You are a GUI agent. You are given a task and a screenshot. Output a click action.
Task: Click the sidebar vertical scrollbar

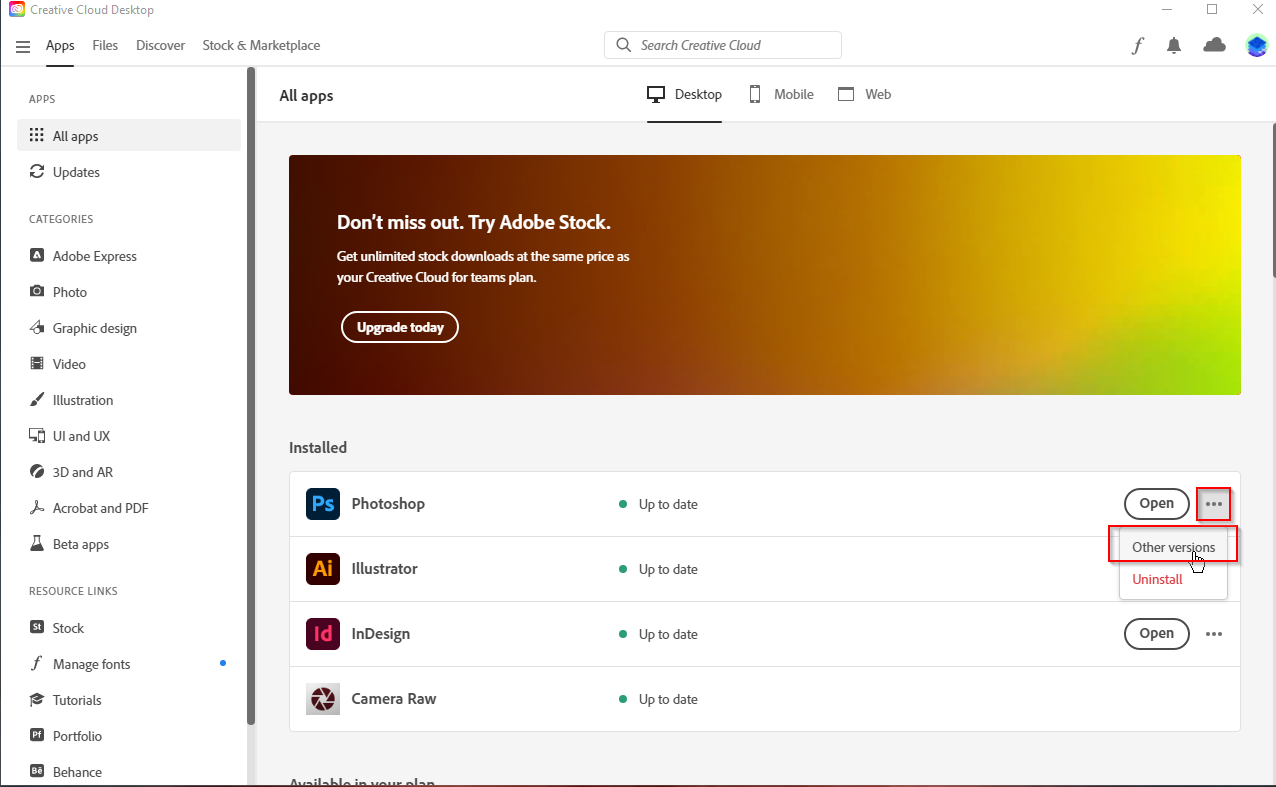[251, 400]
